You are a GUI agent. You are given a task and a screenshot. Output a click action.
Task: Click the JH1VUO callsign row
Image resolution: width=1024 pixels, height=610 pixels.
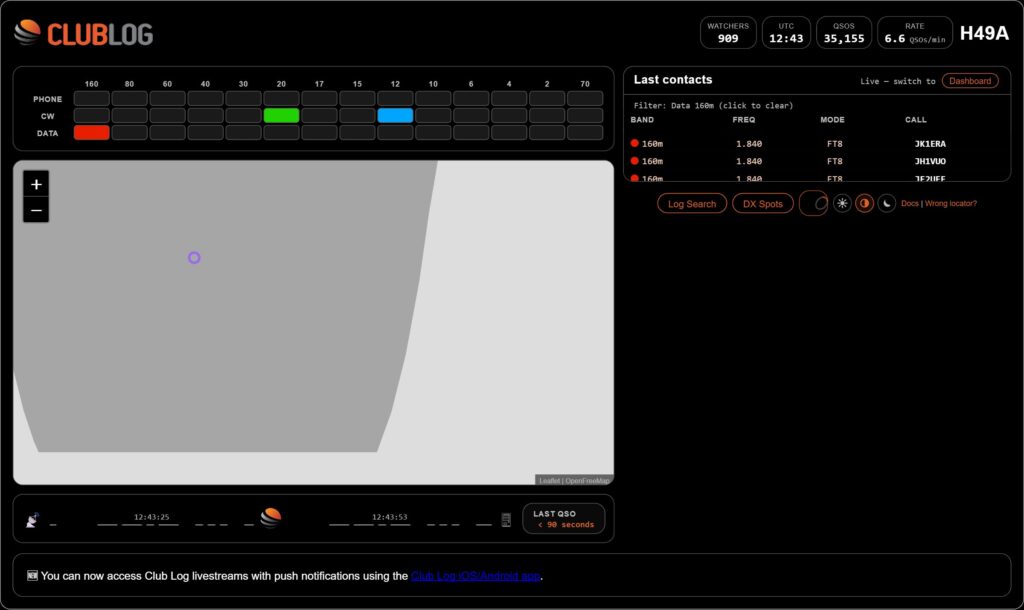[816, 161]
